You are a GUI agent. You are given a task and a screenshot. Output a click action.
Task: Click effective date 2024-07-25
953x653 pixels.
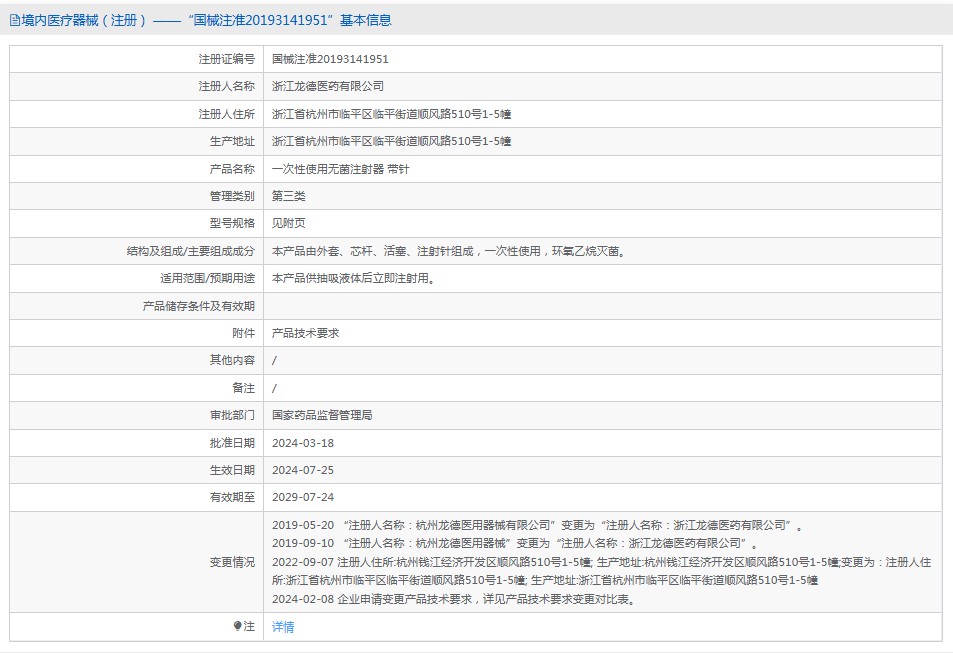(303, 469)
